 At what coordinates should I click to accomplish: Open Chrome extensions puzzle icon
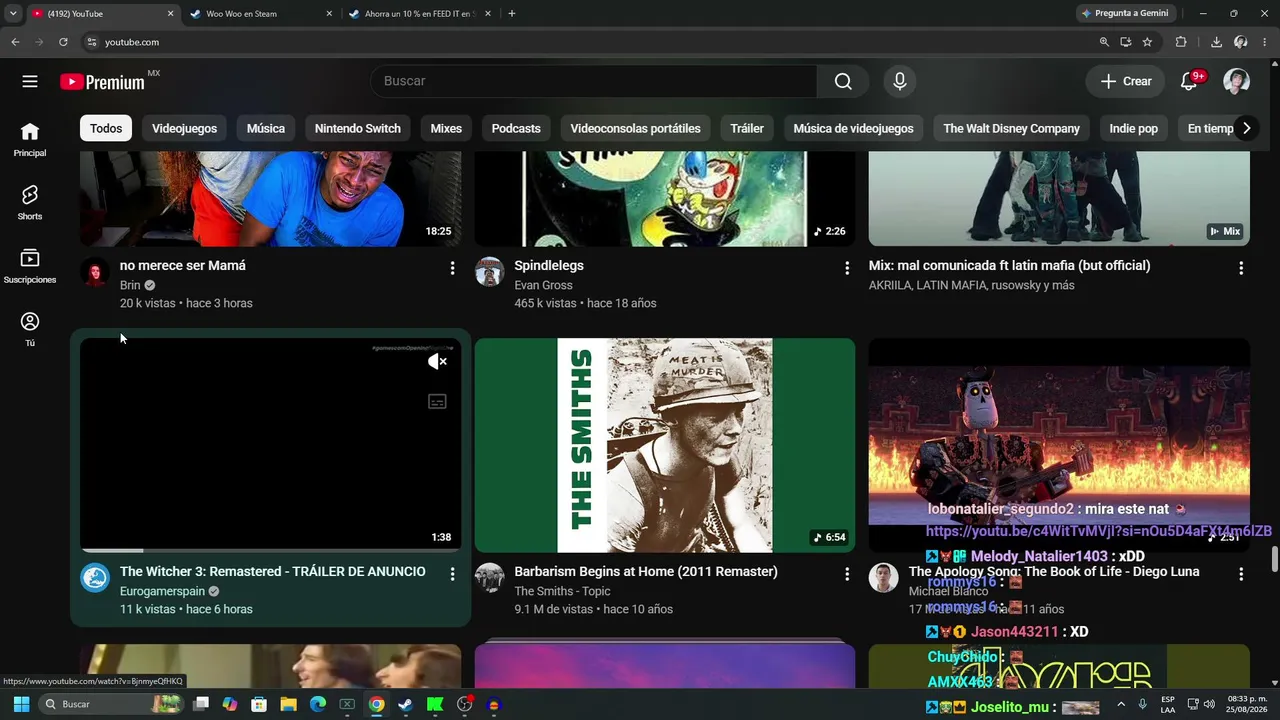(x=1181, y=42)
